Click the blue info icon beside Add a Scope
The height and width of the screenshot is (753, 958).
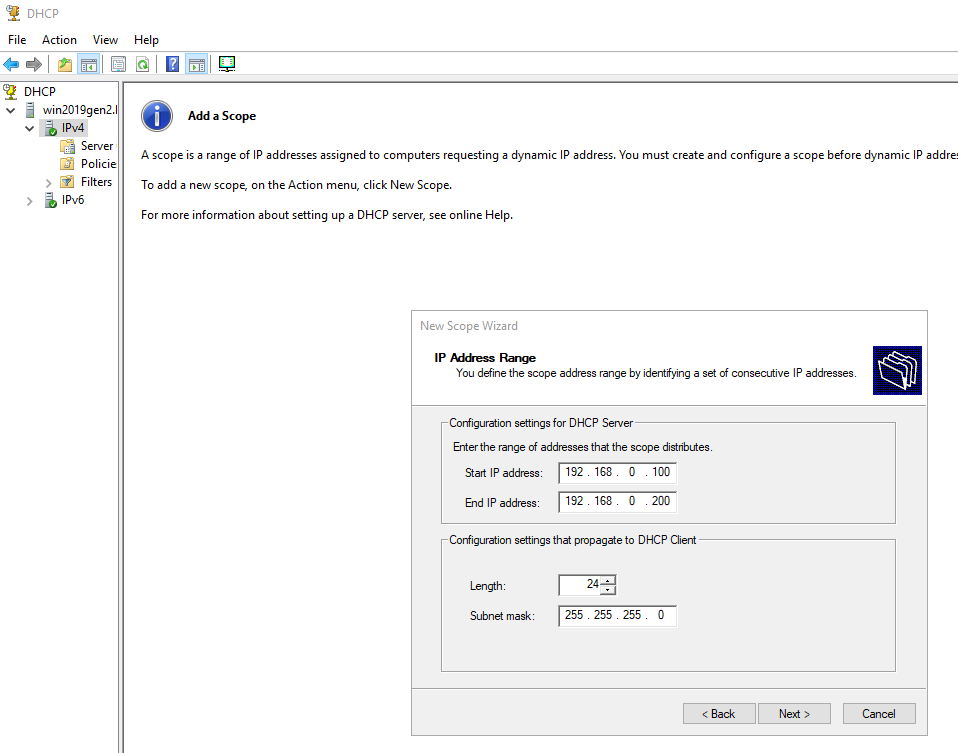pyautogui.click(x=157, y=116)
